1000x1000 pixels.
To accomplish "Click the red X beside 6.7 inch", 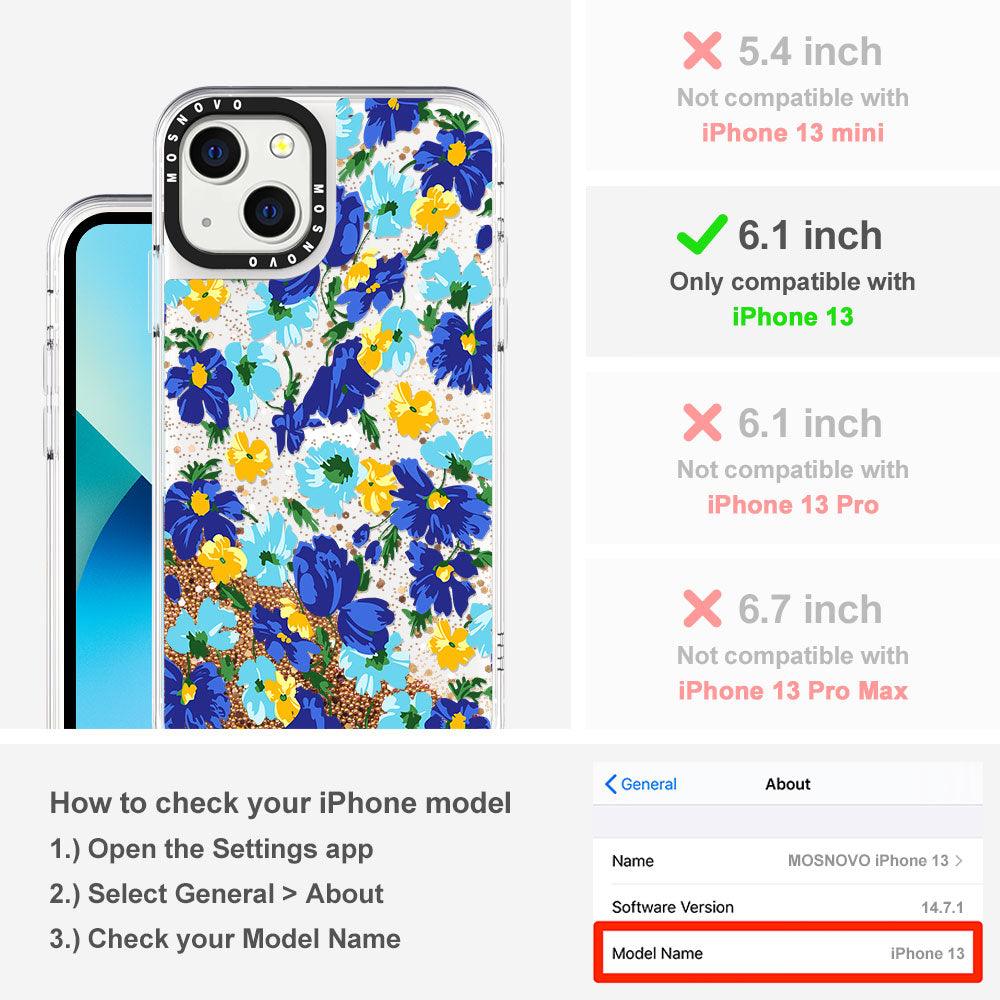I will [702, 608].
